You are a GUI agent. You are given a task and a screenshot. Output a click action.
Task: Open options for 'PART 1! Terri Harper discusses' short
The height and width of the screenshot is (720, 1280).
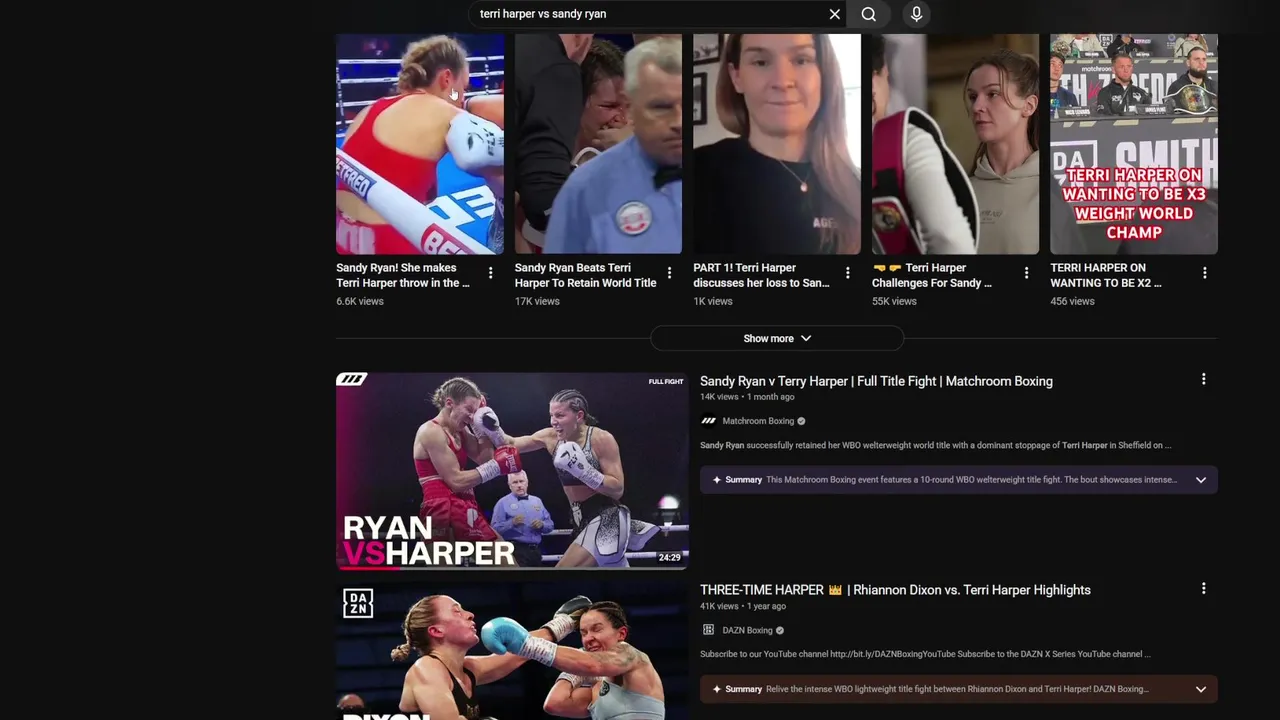coord(847,273)
